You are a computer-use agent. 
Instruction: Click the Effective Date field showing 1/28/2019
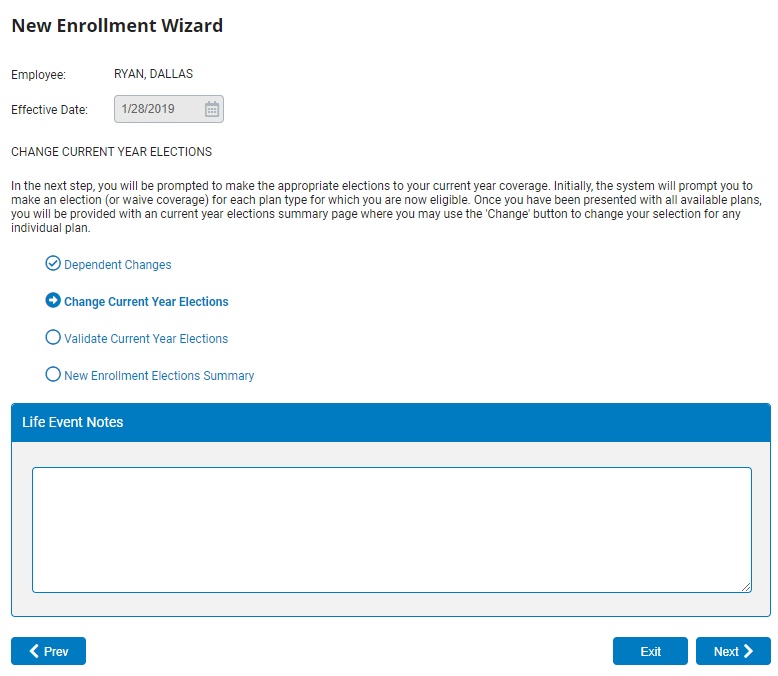pyautogui.click(x=156, y=109)
